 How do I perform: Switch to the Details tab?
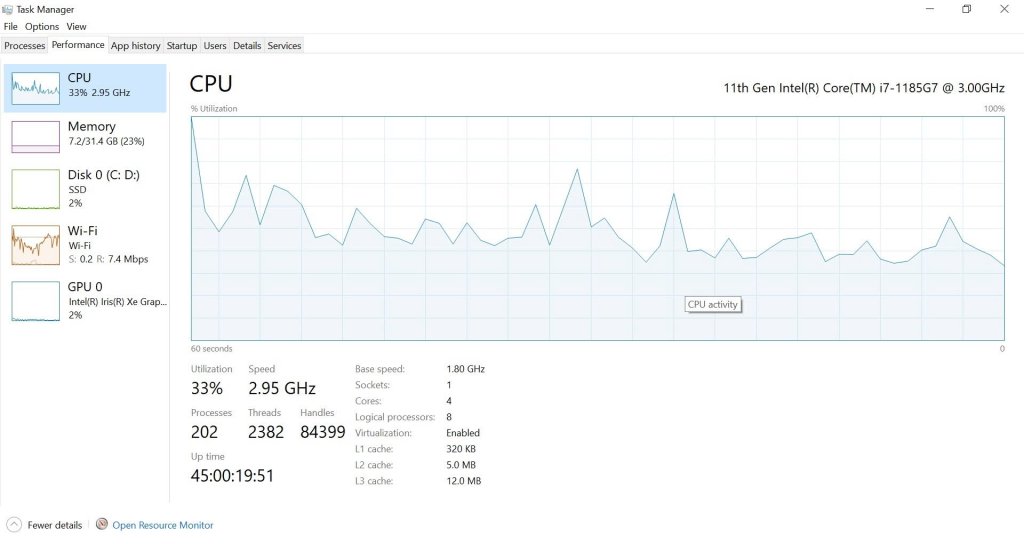tap(247, 46)
